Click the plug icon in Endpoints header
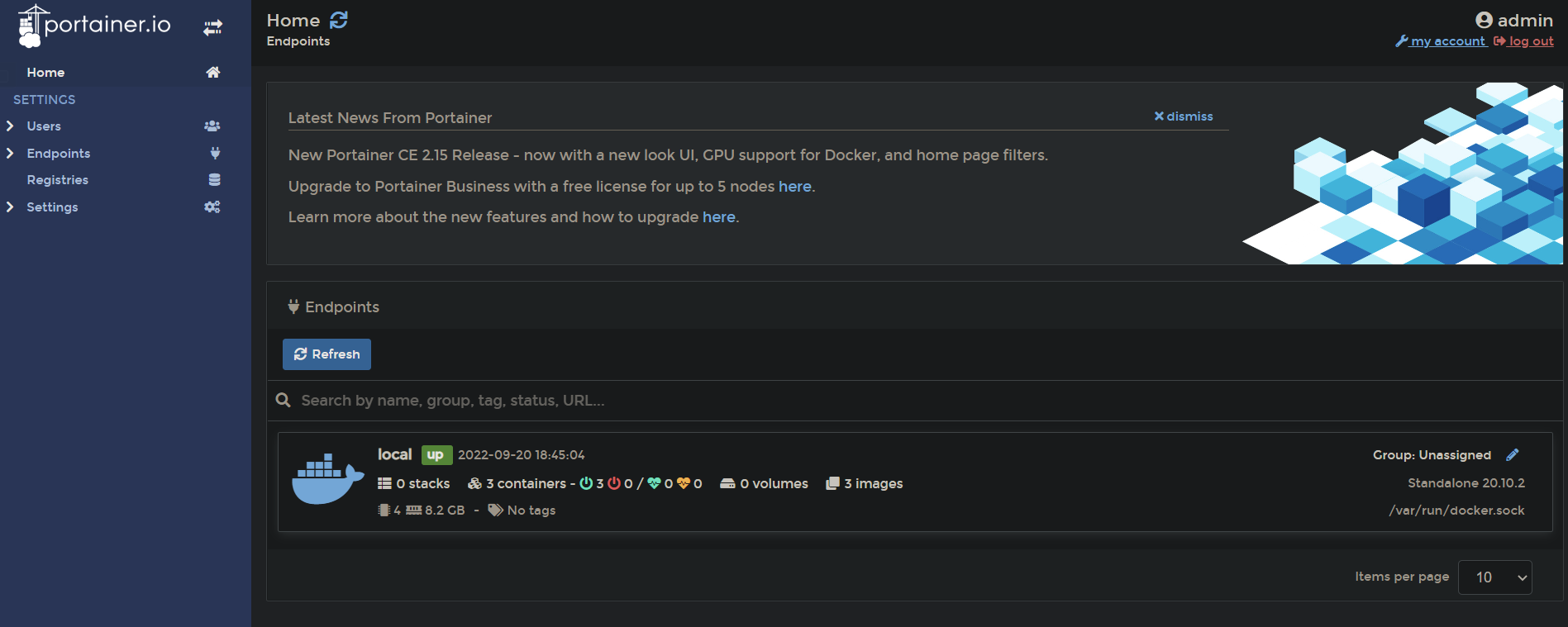Viewport: 1568px width, 627px height. [293, 306]
